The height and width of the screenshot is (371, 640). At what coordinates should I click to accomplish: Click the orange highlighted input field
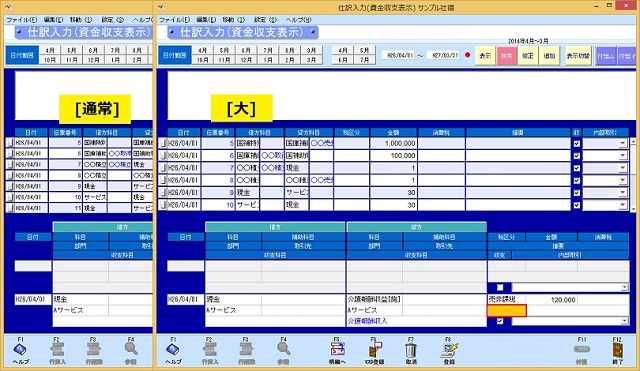(x=507, y=311)
